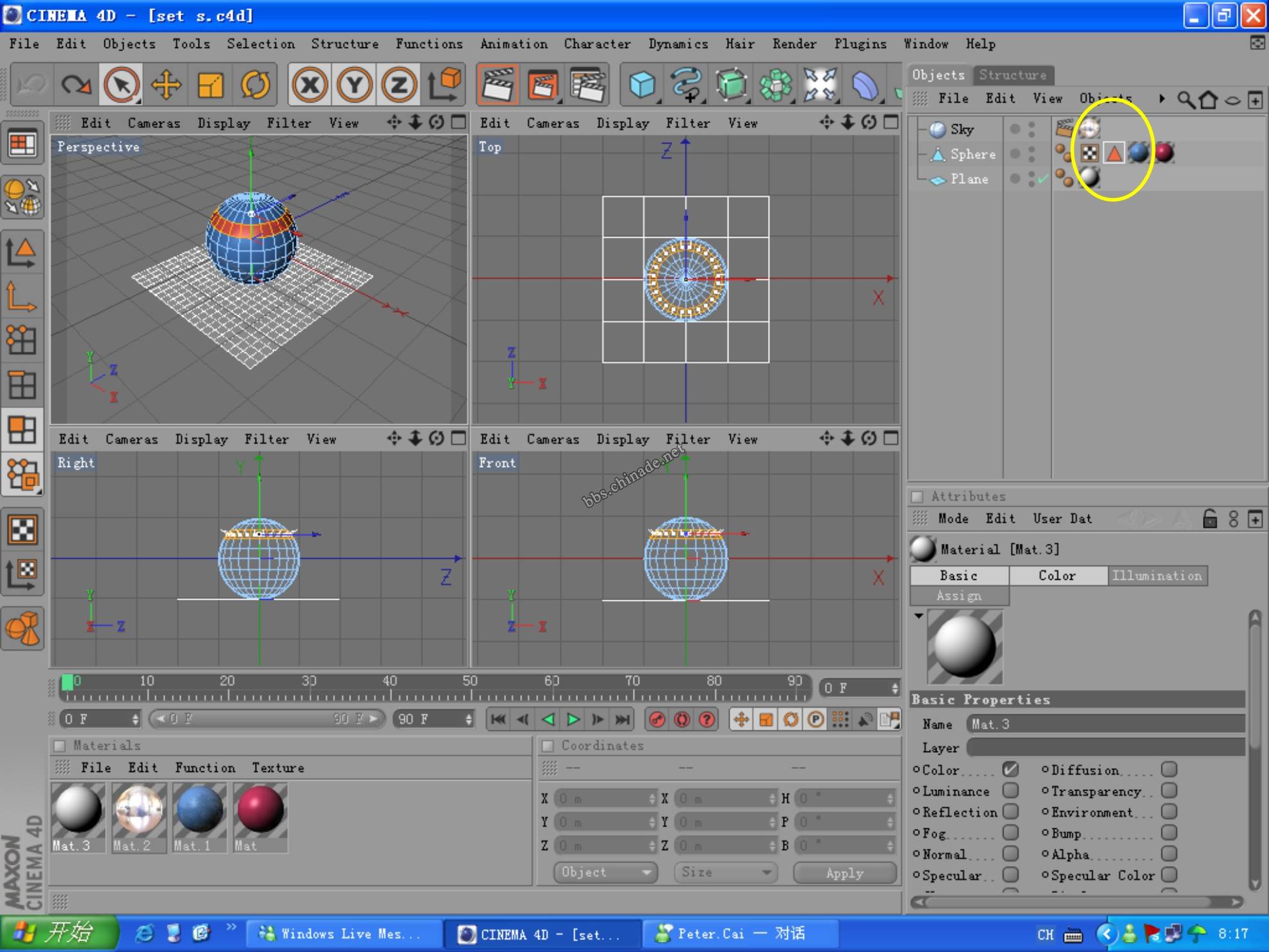1269x952 pixels.
Task: Open the Render menu
Action: 794,44
